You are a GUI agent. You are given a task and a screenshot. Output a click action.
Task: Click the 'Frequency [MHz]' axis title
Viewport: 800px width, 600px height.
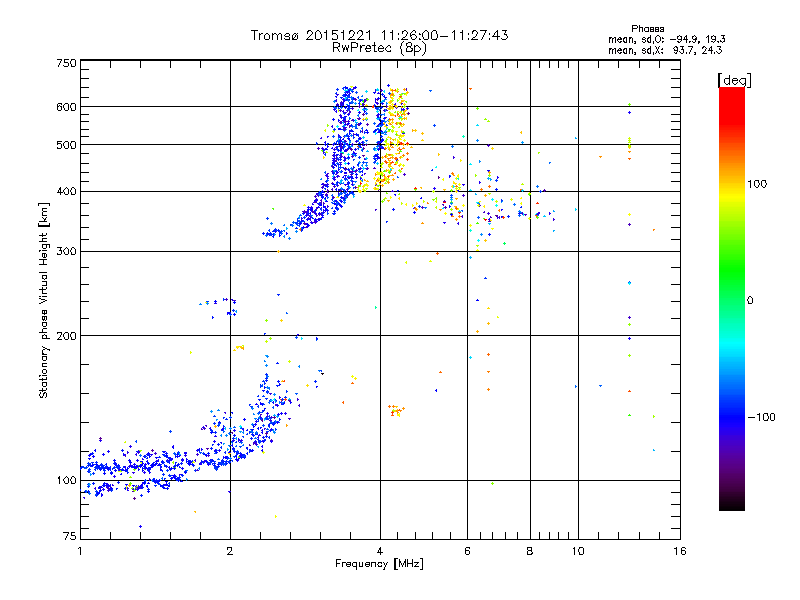point(379,564)
